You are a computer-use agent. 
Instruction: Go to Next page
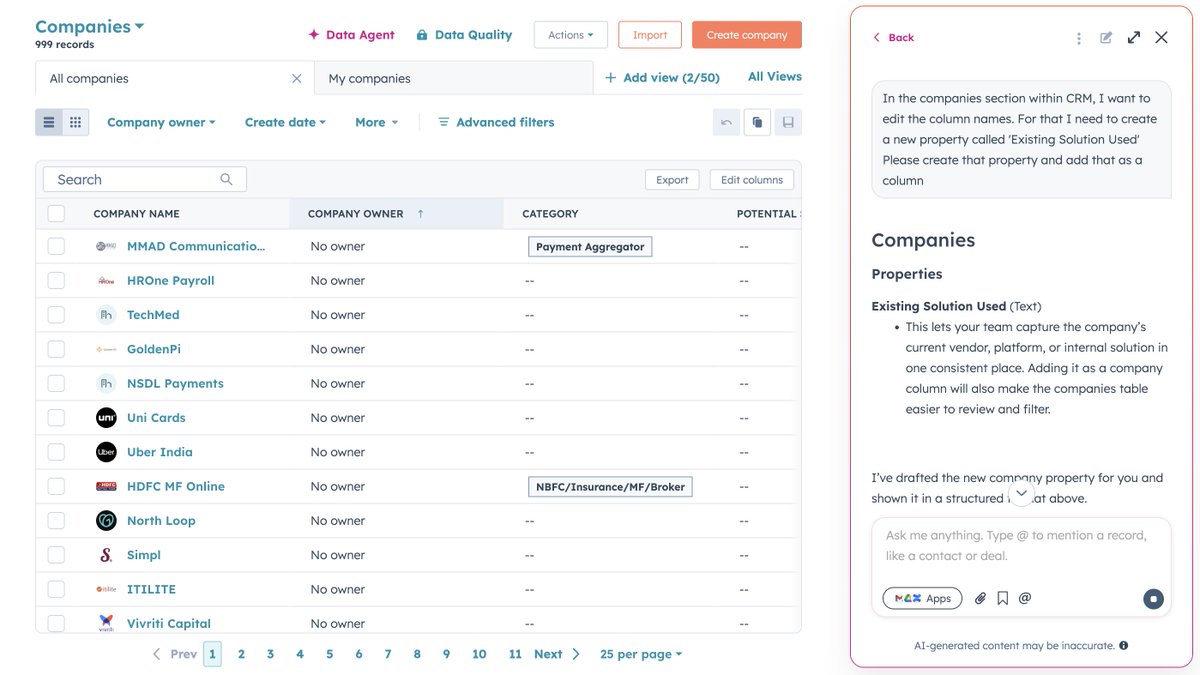[557, 654]
